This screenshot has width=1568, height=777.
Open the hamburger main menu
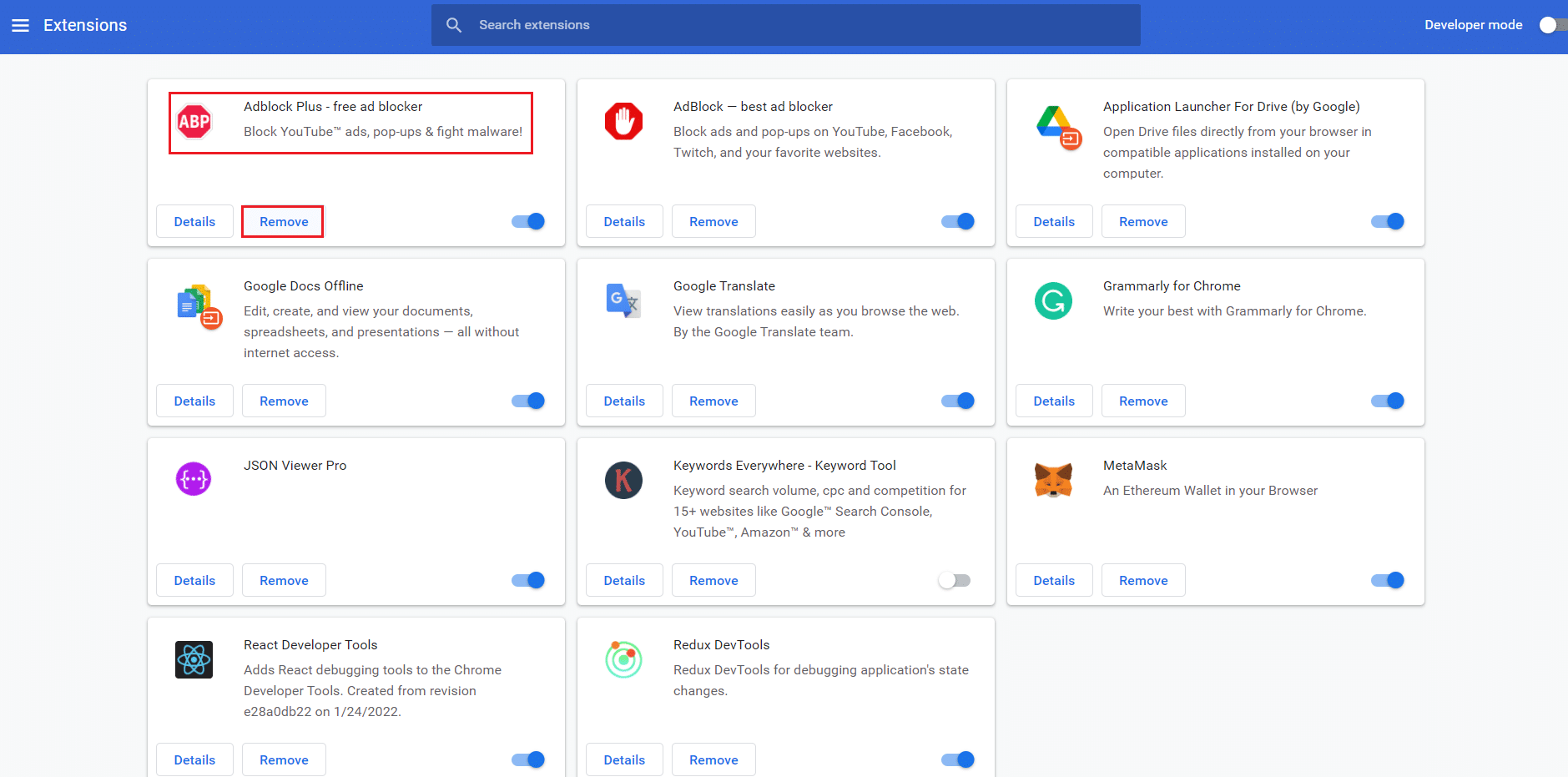(x=20, y=25)
